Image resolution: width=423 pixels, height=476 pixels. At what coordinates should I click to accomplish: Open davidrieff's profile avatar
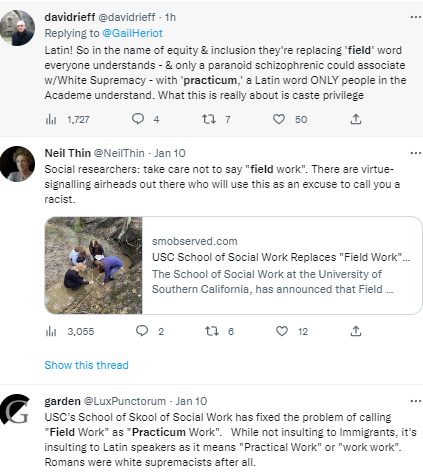click(17, 28)
